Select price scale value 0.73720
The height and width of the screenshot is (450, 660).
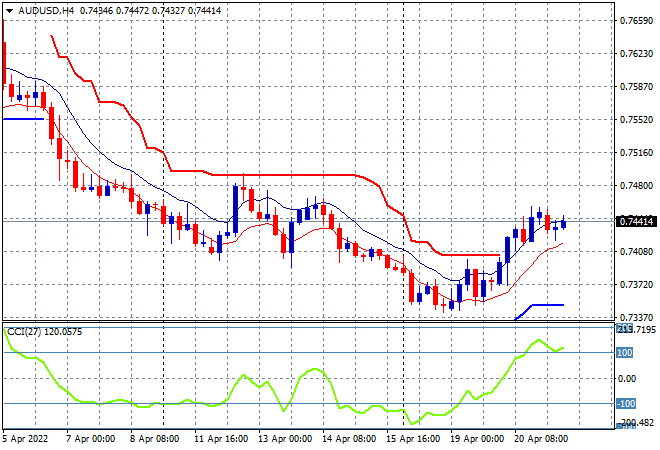(x=636, y=285)
